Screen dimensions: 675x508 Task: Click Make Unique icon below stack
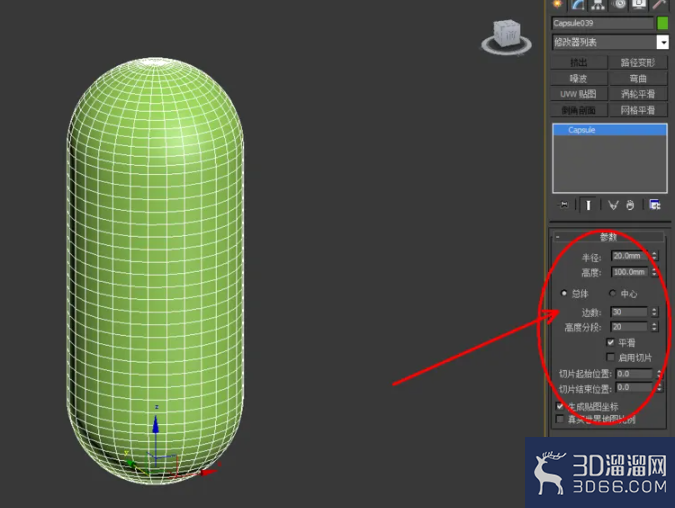613,205
